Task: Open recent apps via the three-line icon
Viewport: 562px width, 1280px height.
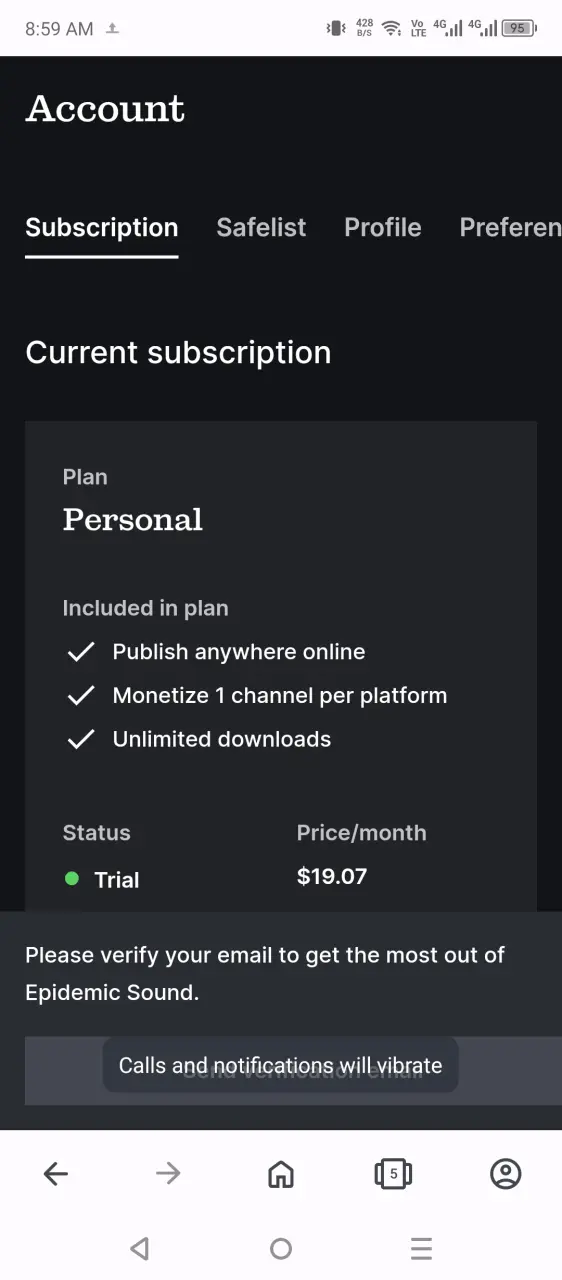Action: 422,1248
